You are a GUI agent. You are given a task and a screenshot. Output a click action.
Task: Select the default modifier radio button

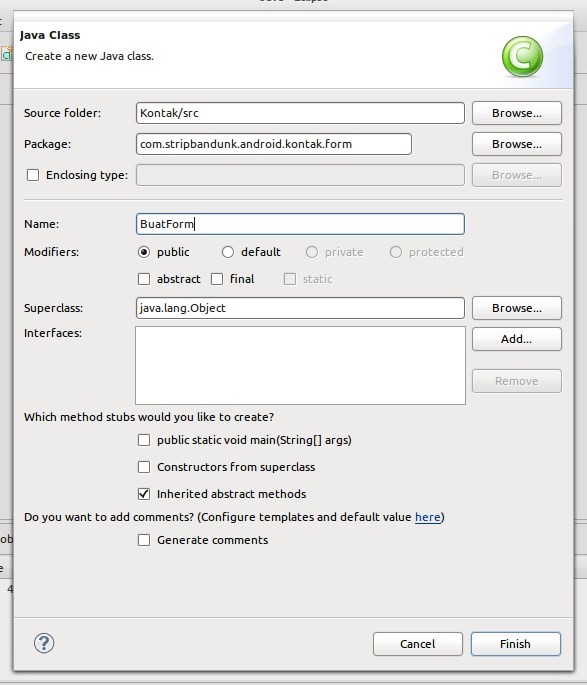tap(228, 252)
